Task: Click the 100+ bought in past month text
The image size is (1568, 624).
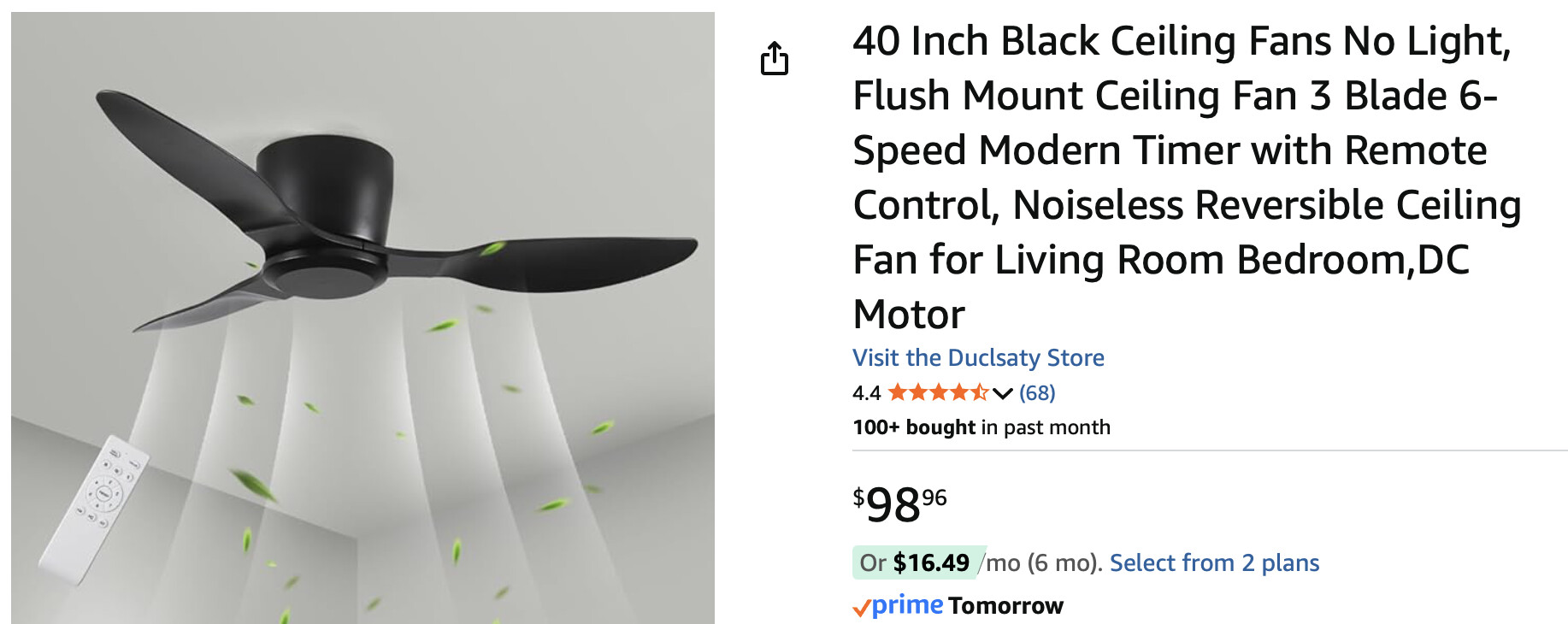Action: click(x=981, y=427)
